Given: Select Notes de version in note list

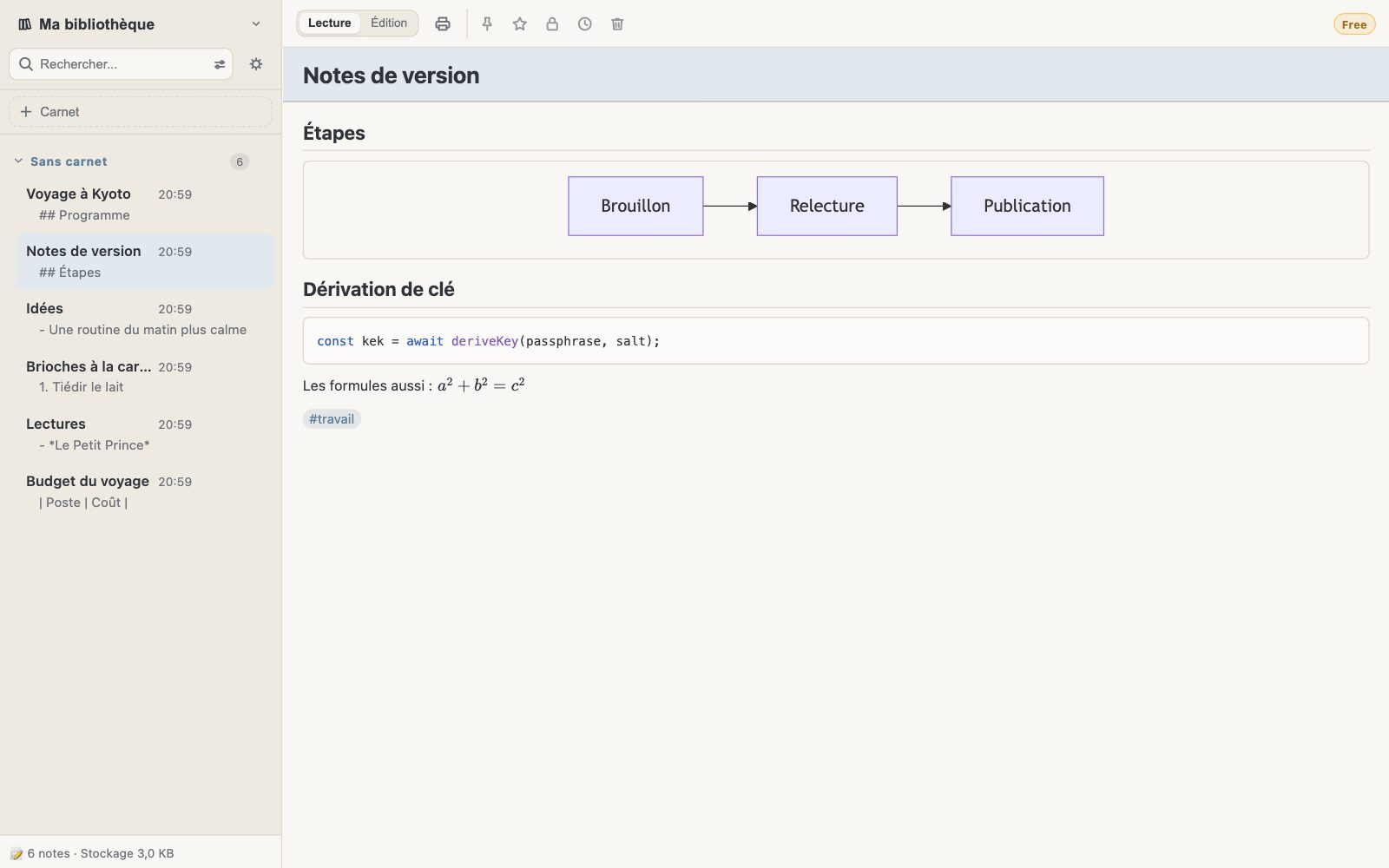Looking at the screenshot, I should (x=145, y=261).
